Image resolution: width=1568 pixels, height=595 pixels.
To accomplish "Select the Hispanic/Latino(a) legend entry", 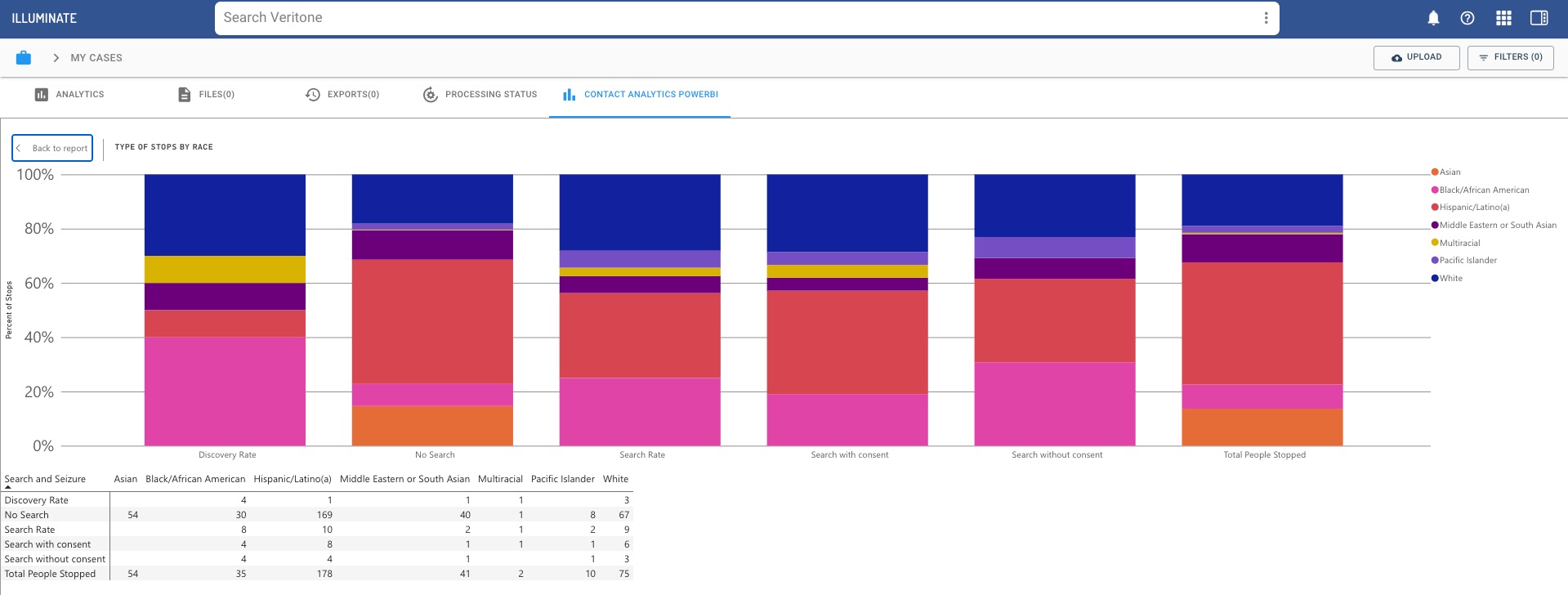I will [1470, 208].
